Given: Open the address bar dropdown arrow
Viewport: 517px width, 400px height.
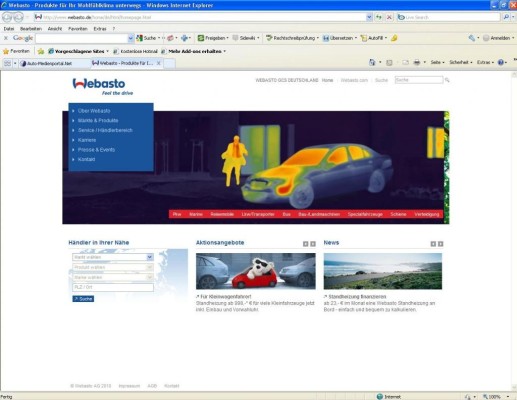Looking at the screenshot, I should click(x=369, y=17).
